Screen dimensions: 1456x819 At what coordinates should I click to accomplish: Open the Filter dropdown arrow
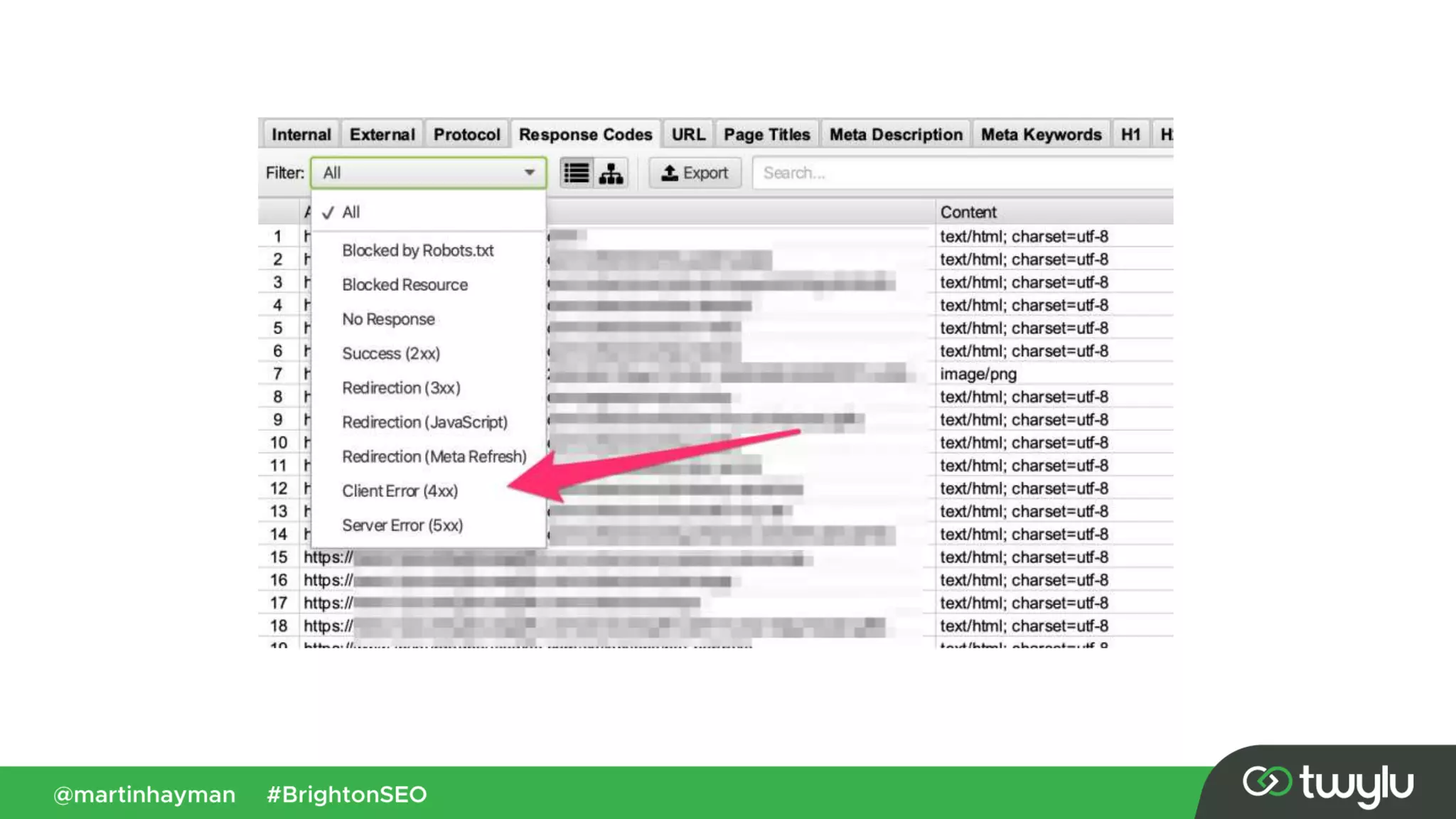coord(529,173)
